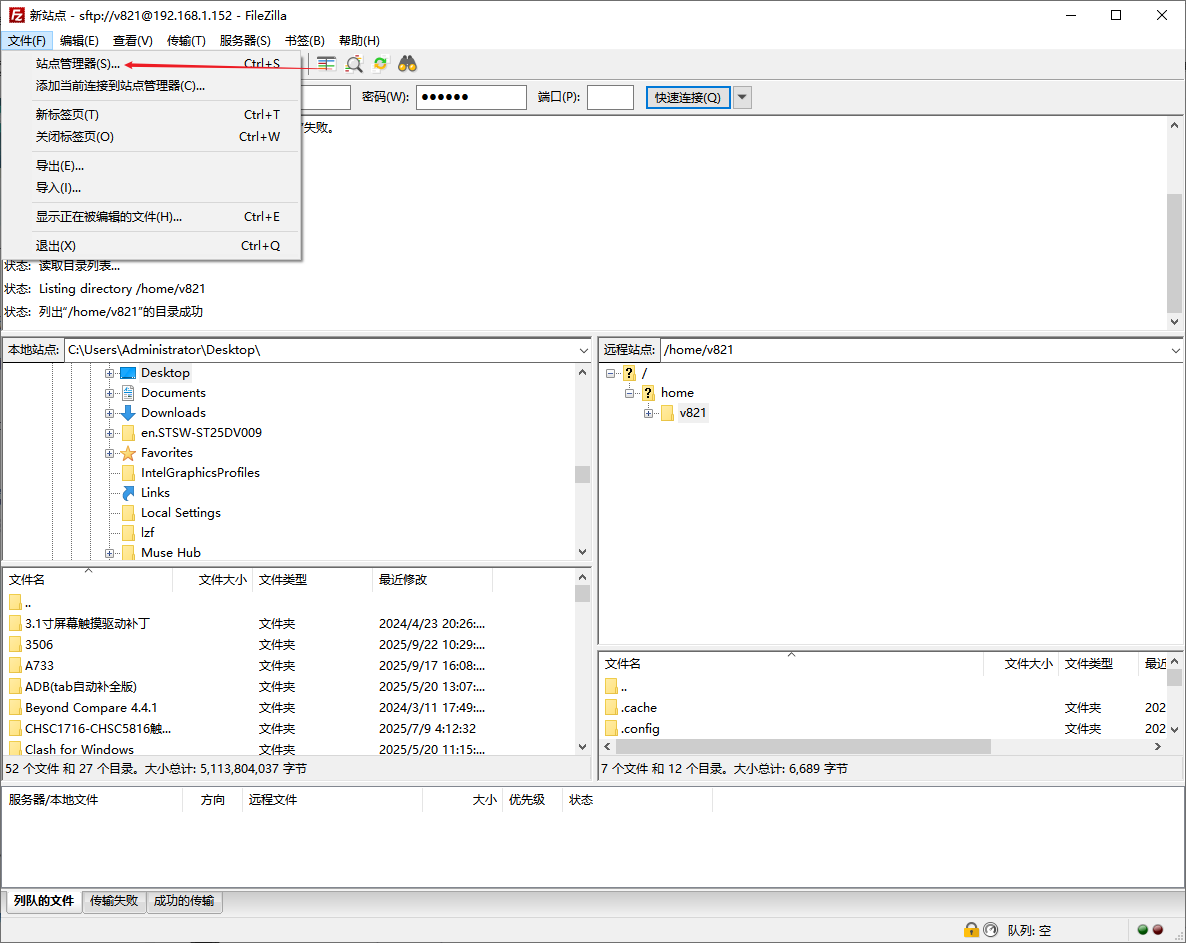Open the View menu
Screen dimensions: 1186x943
pos(132,41)
